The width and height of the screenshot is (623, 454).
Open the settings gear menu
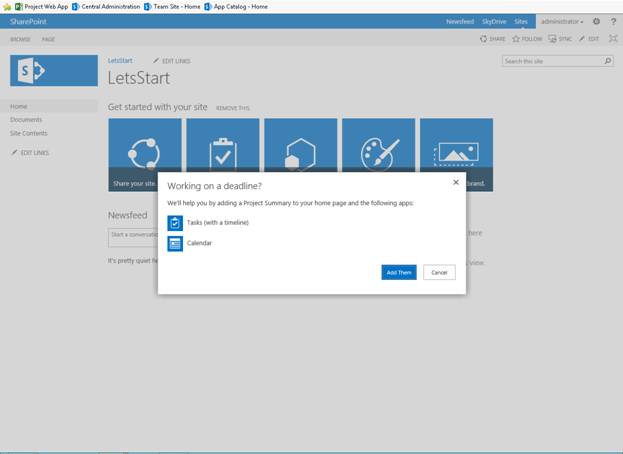(596, 21)
